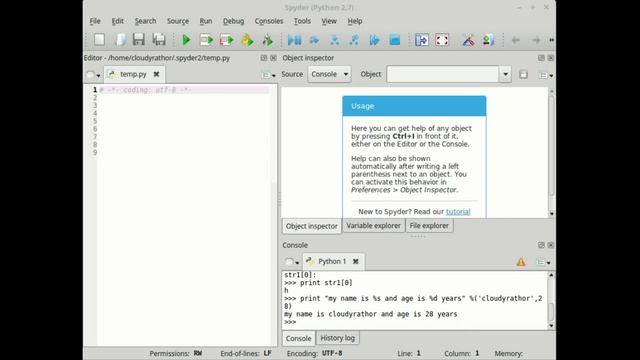
Task: Click the Save file icon
Action: (x=139, y=40)
